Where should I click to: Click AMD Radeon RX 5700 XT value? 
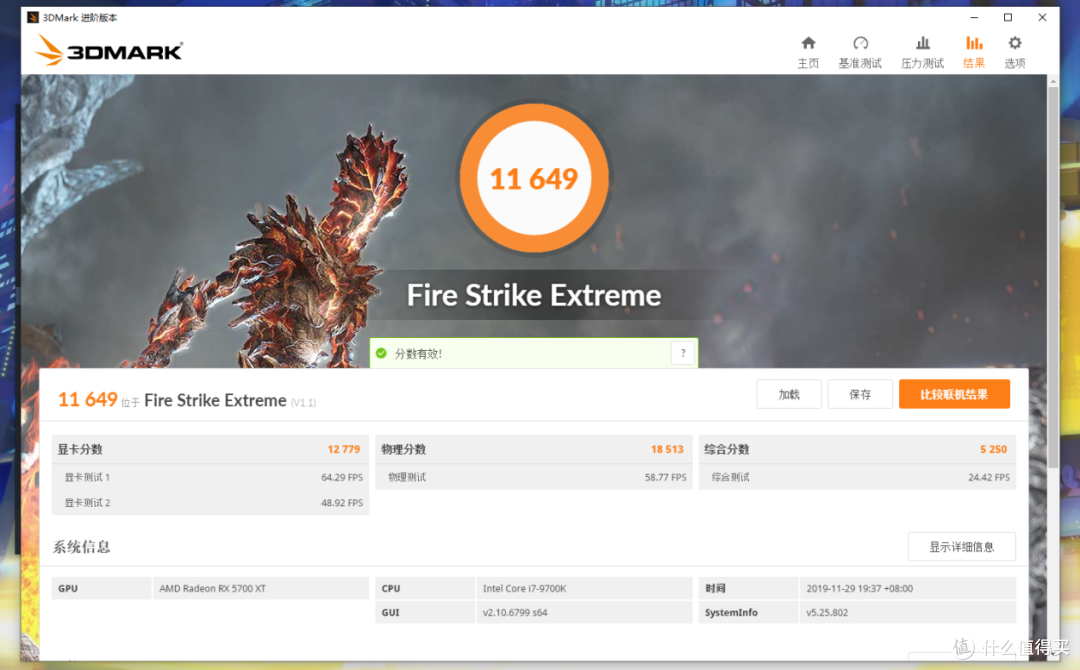tap(212, 588)
